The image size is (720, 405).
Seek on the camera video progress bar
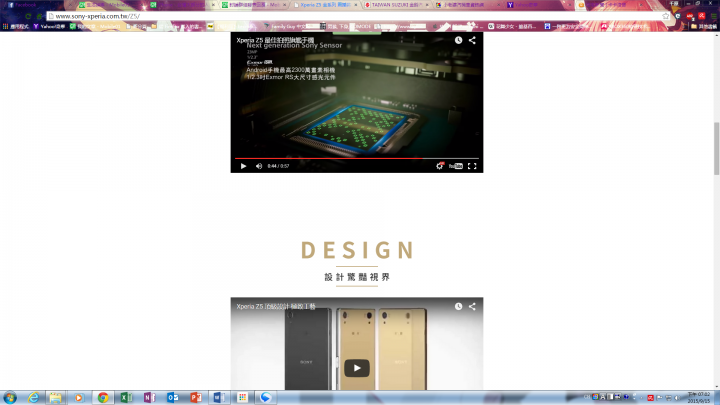[357, 158]
